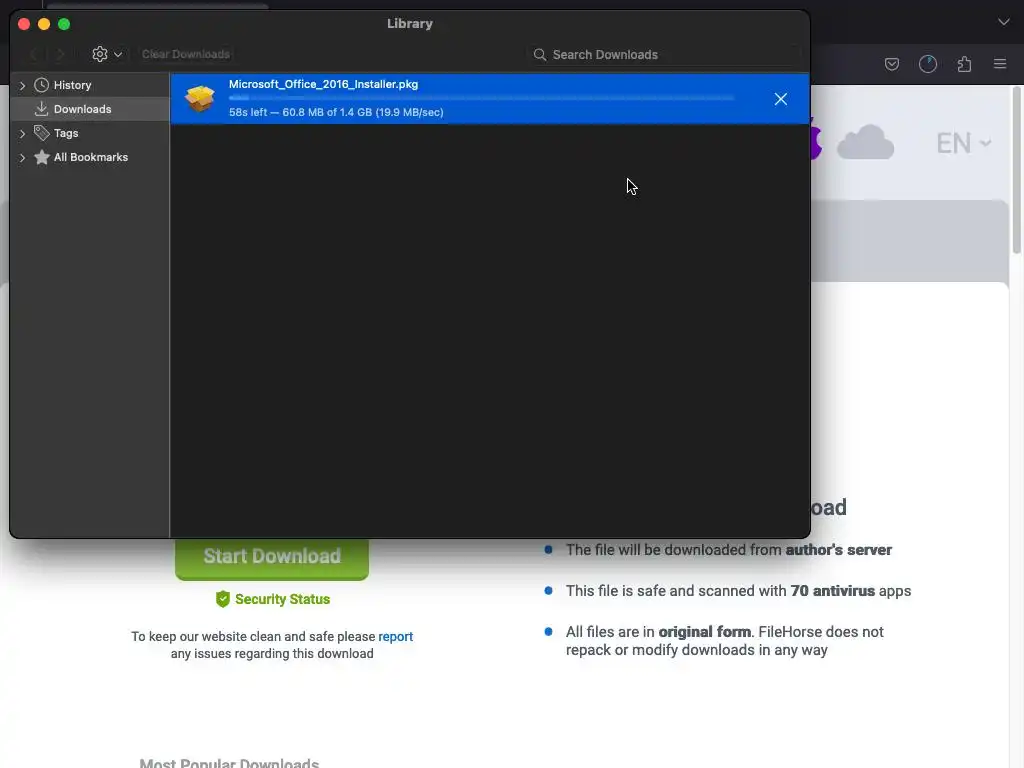This screenshot has height=768, width=1024.
Task: Click the package icon of the download
Action: 200,99
